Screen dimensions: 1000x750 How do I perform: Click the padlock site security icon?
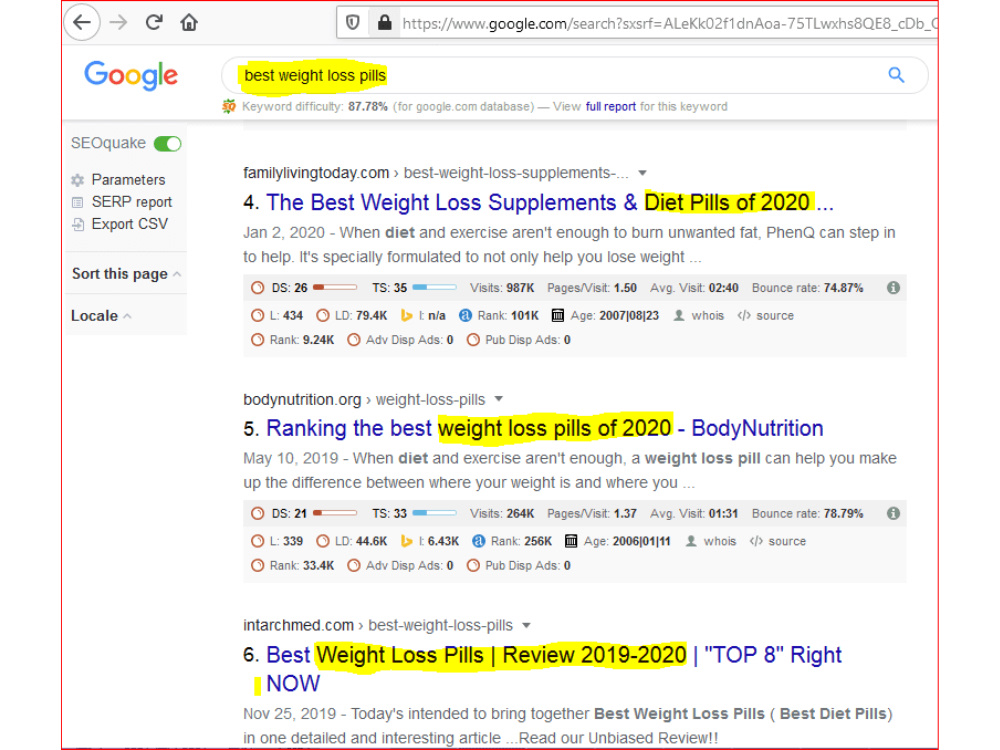click(x=385, y=24)
